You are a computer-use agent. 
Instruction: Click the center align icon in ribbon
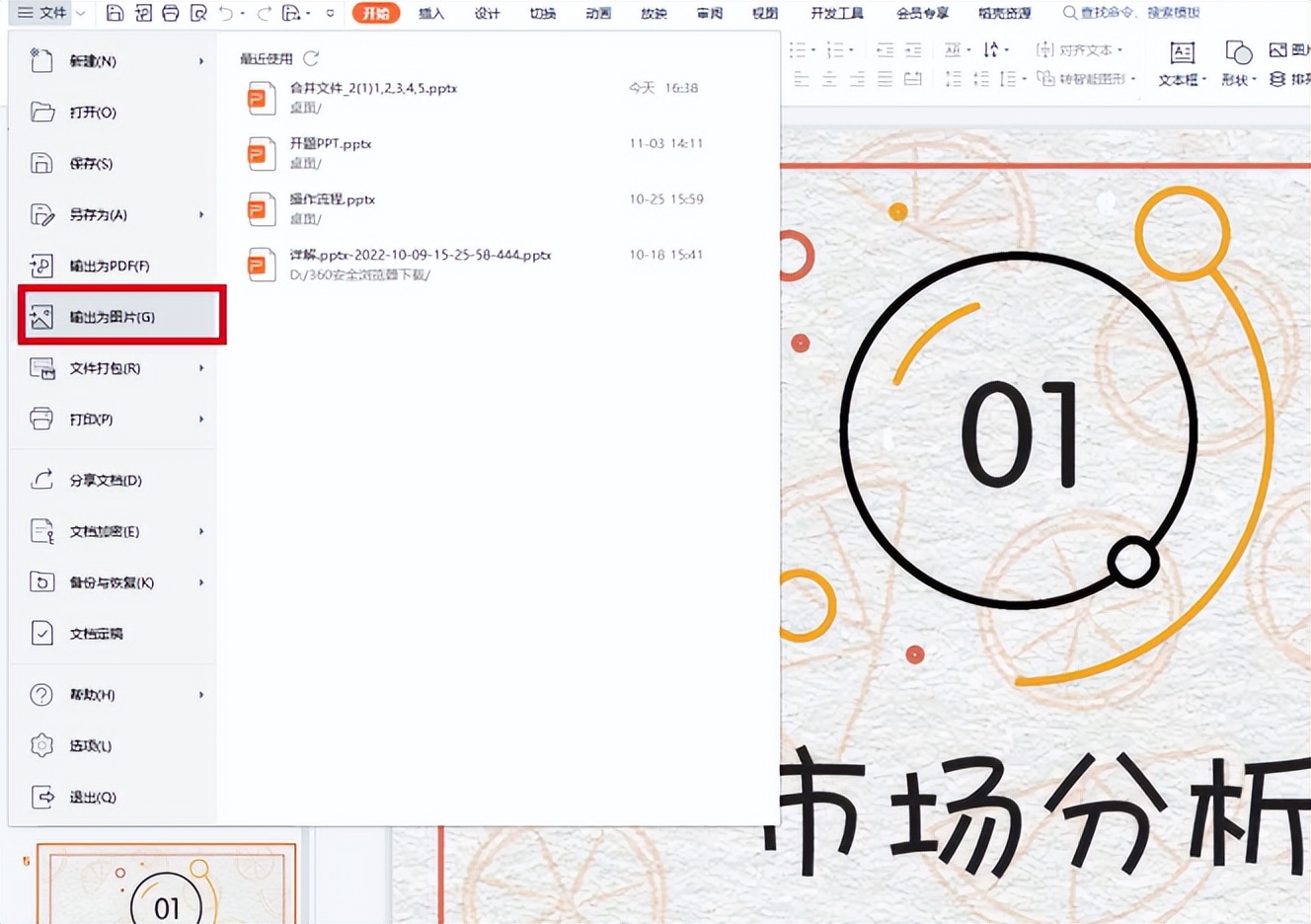click(x=829, y=78)
